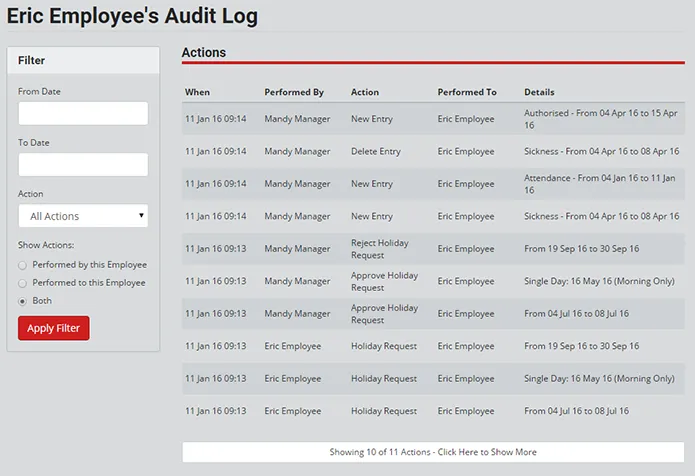Click the Apply Filter button
This screenshot has height=476, width=695.
(54, 328)
